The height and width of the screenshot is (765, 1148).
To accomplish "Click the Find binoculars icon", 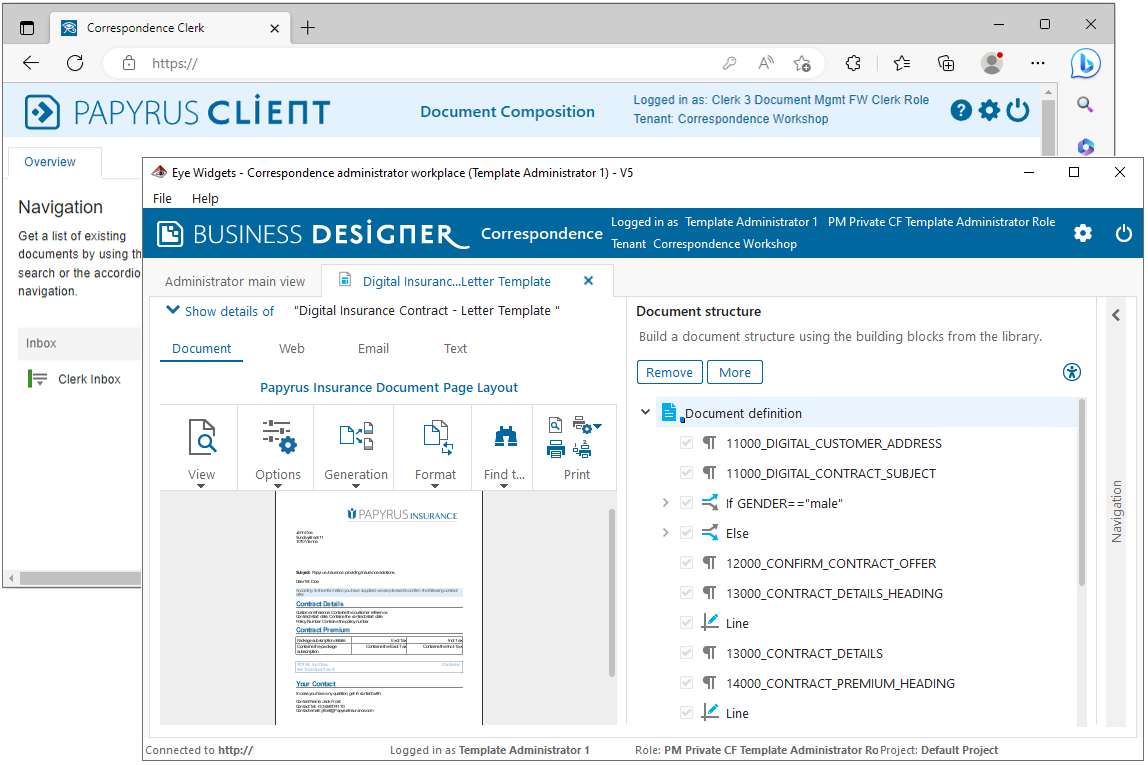I will 505,437.
